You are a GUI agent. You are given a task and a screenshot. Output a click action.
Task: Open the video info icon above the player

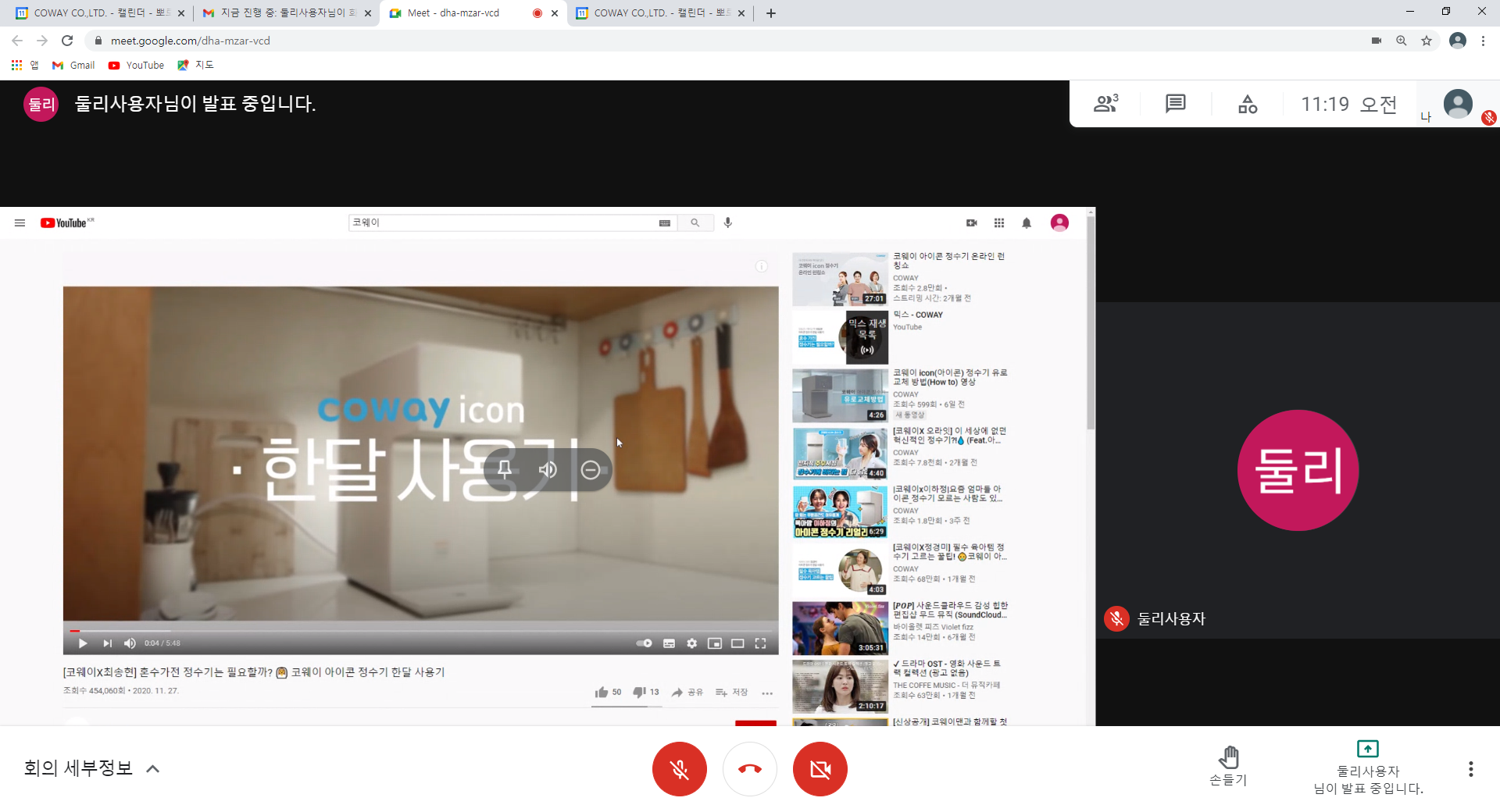tap(761, 267)
